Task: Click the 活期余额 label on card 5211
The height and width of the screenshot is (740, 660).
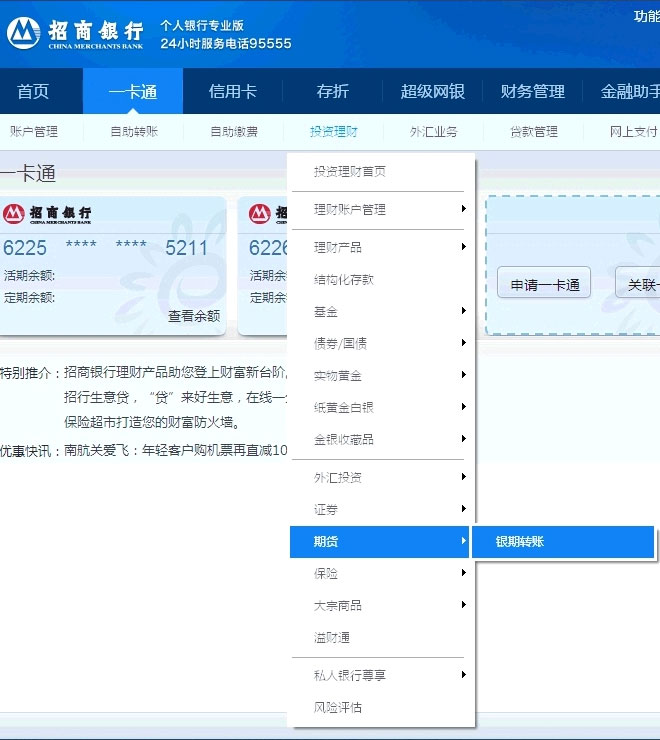Action: click(x=29, y=275)
